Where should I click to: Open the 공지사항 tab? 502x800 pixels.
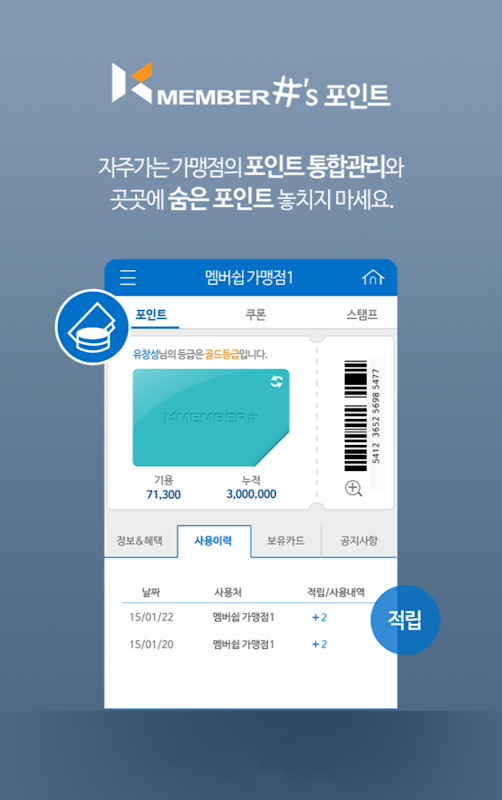(x=359, y=541)
